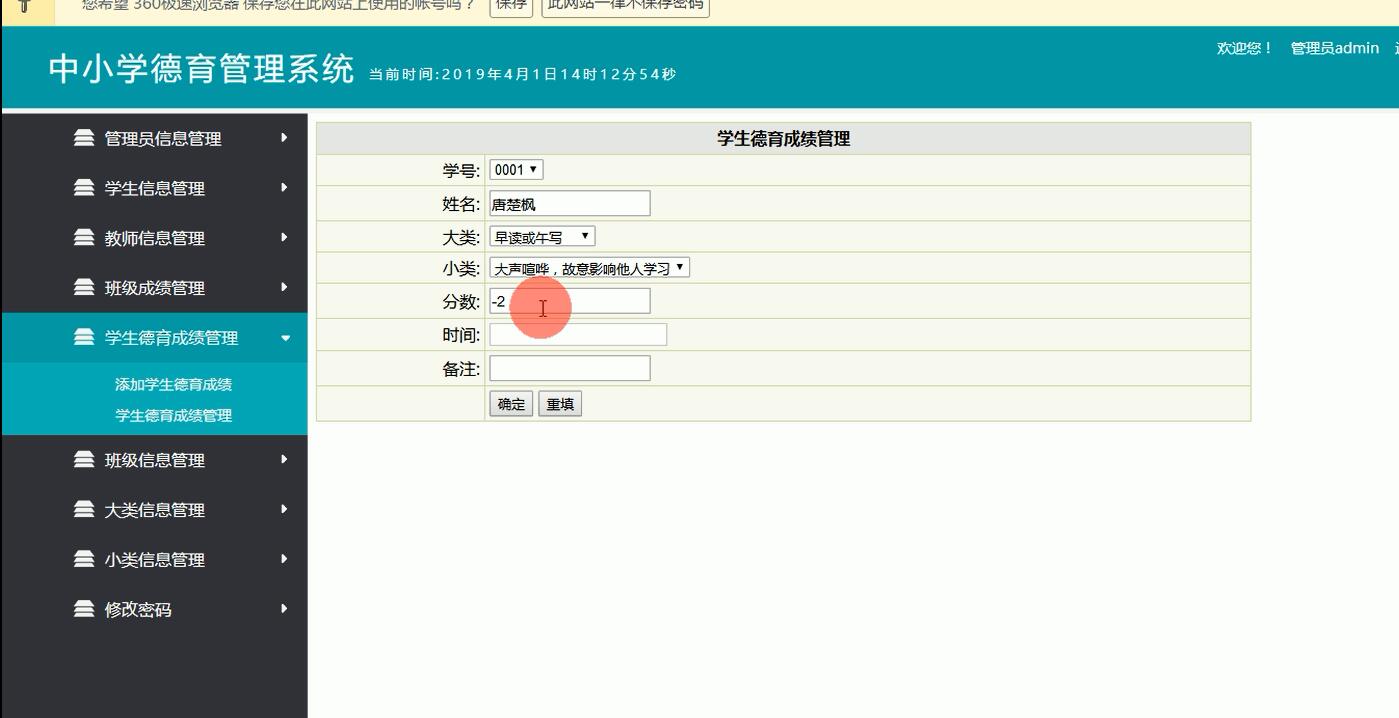
Task: Click the stack icon beside 学生德育成绩管理
Action: pos(84,338)
